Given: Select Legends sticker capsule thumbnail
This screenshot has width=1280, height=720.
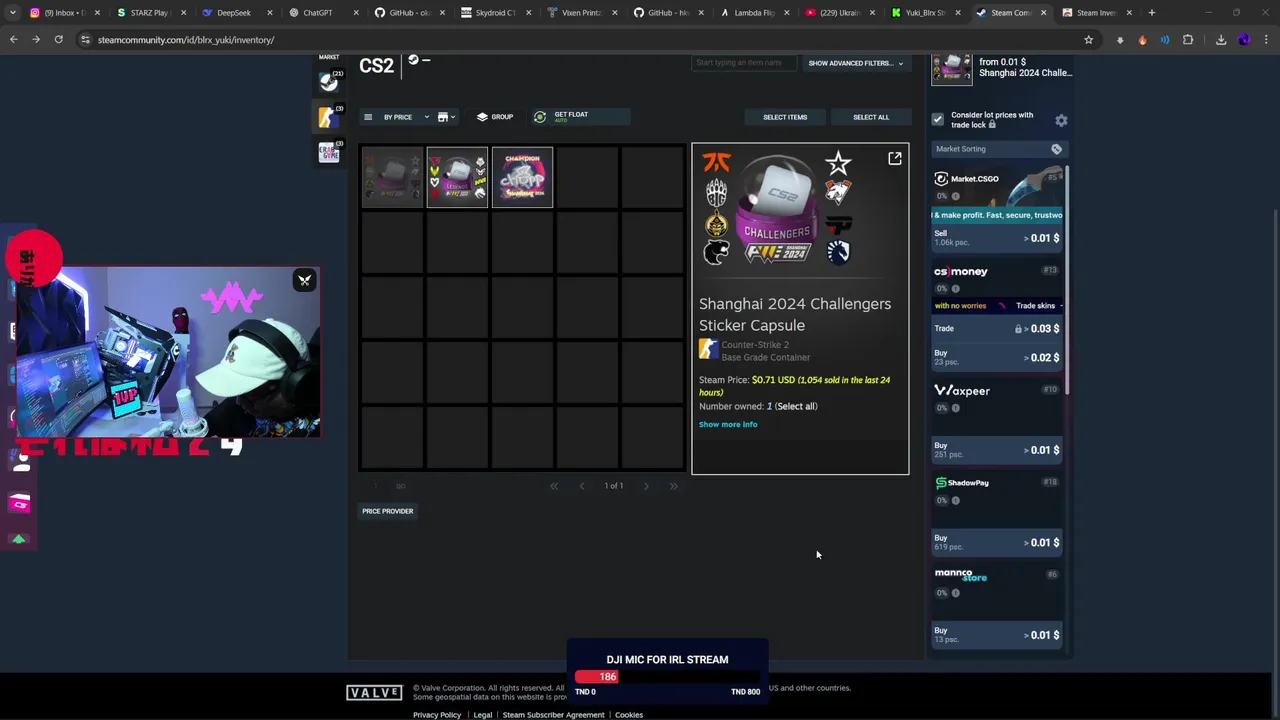Looking at the screenshot, I should [457, 177].
